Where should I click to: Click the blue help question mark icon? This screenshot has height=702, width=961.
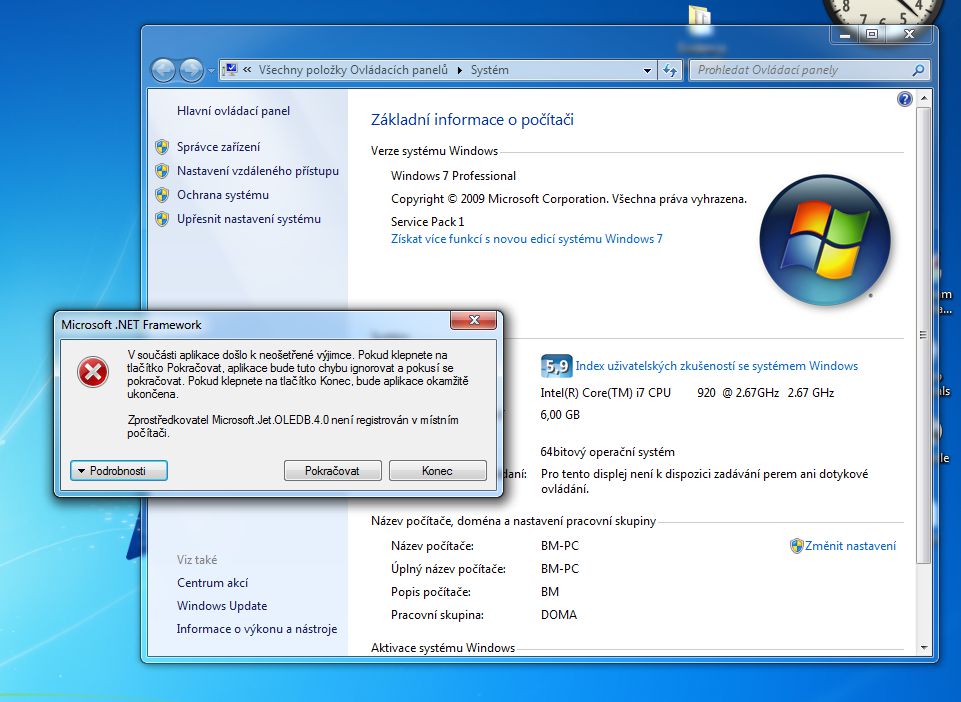pyautogui.click(x=905, y=99)
